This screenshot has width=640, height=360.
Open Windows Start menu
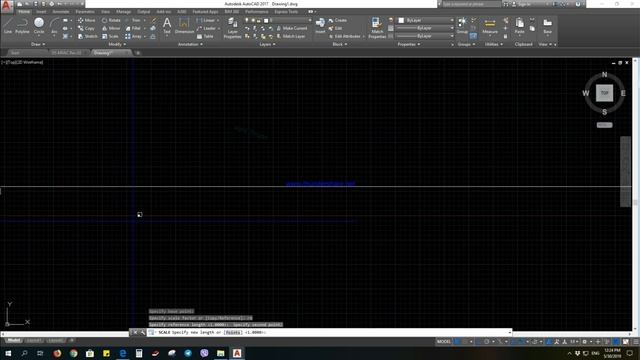[8, 353]
